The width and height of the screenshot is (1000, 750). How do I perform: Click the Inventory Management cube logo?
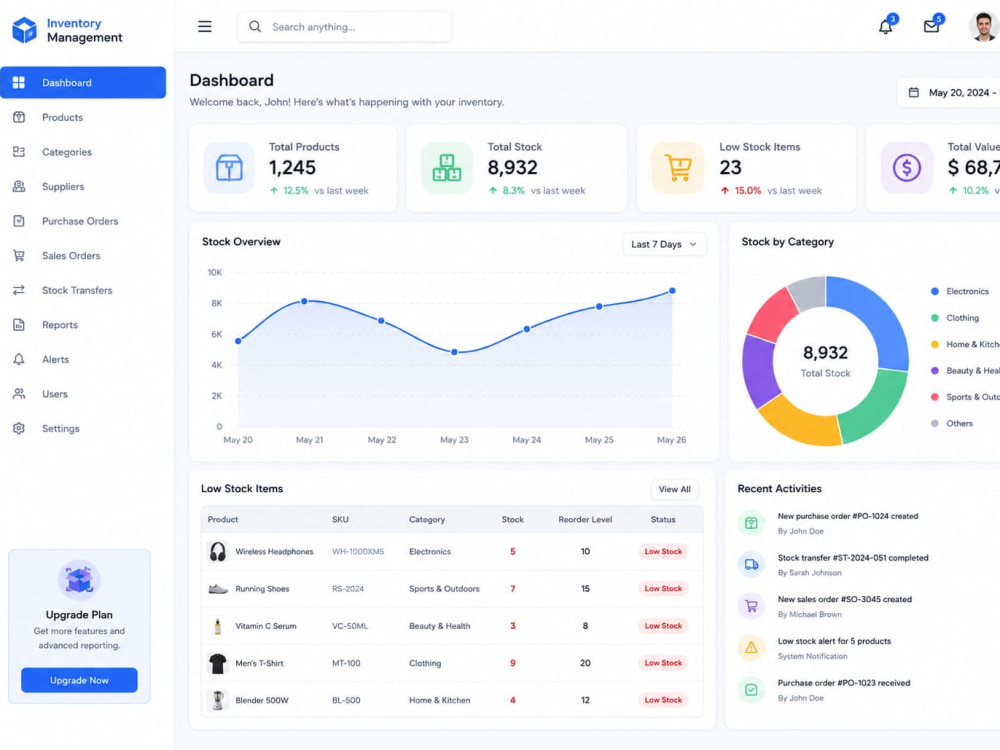[x=24, y=29]
